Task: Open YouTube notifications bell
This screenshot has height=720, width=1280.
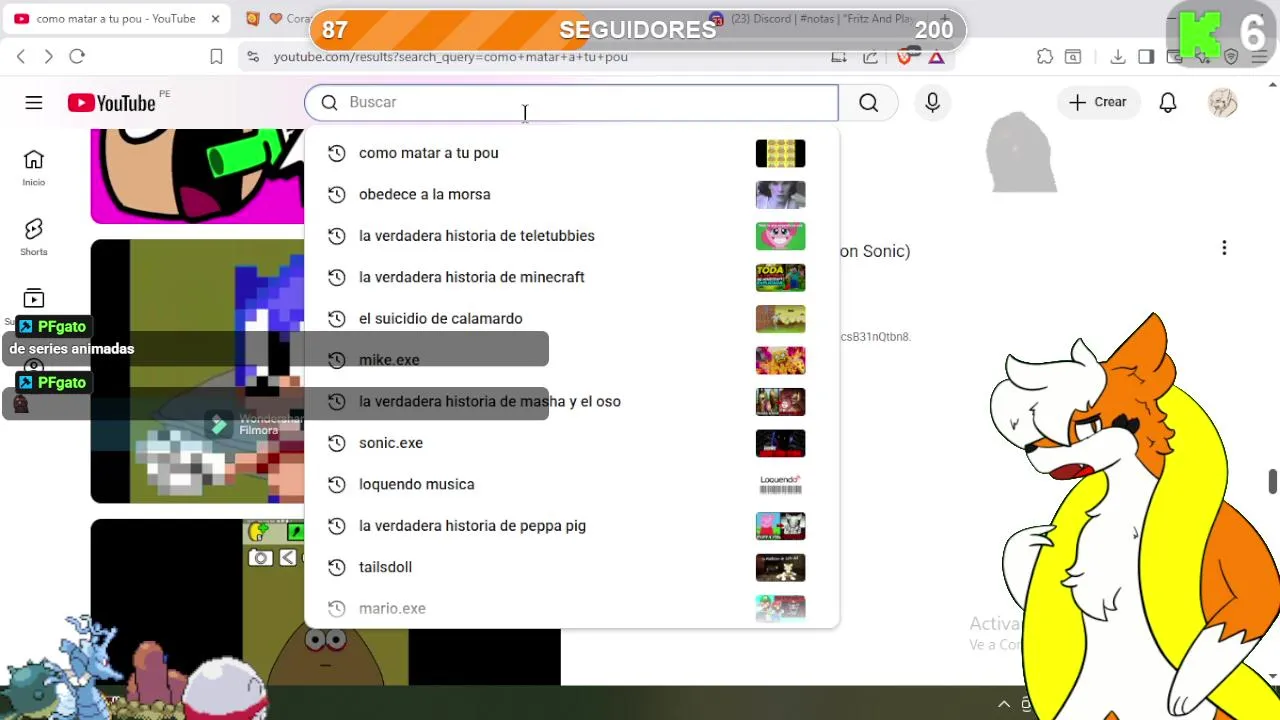Action: [x=1168, y=102]
